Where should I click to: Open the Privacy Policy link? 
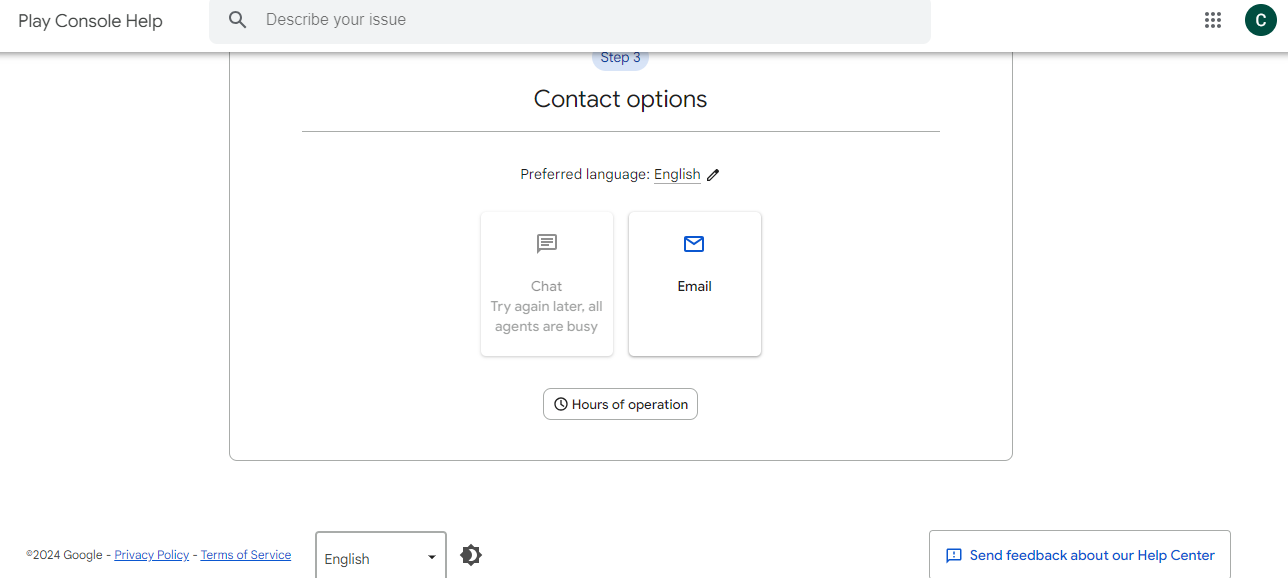click(152, 555)
